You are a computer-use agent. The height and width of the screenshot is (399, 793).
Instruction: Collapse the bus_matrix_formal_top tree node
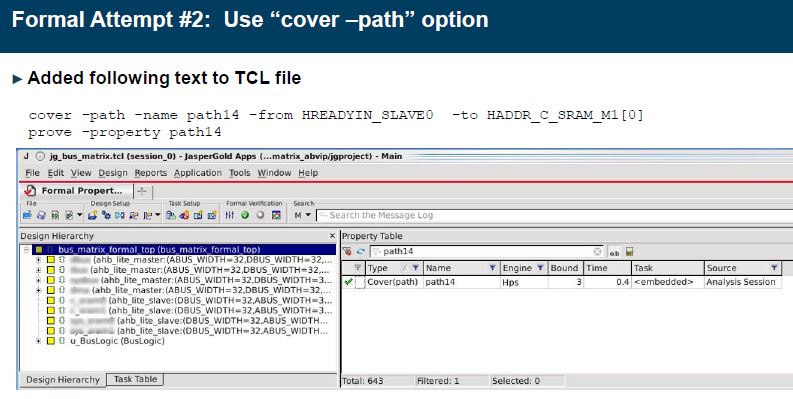point(26,249)
